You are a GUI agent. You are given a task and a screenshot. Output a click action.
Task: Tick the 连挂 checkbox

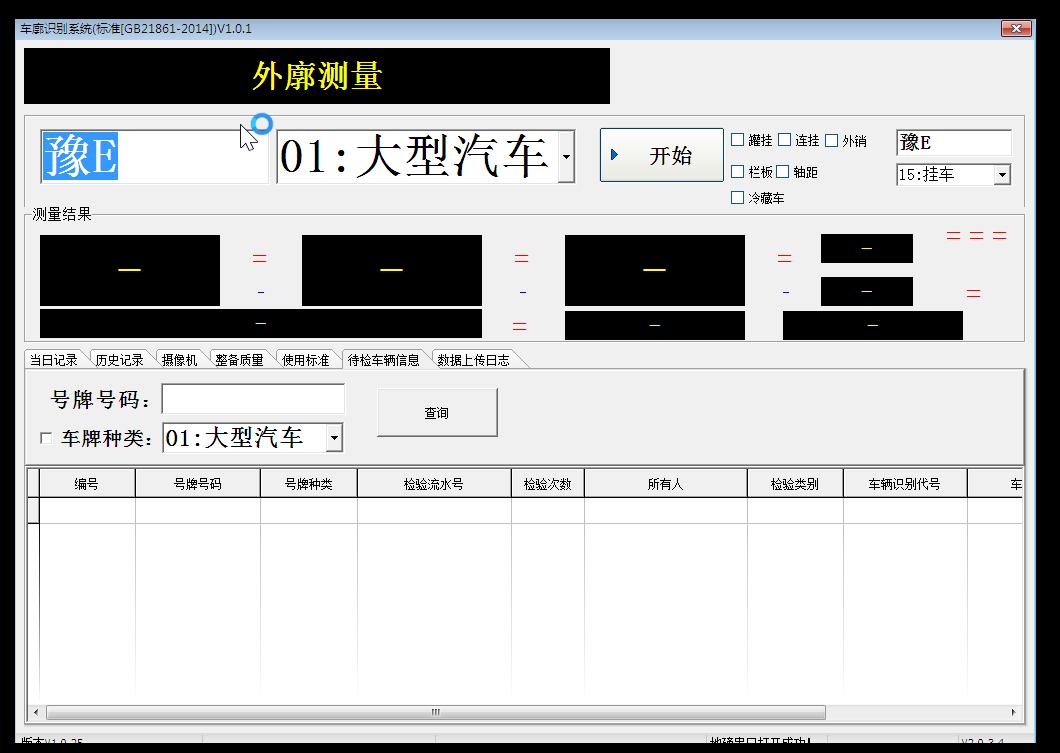tap(785, 141)
